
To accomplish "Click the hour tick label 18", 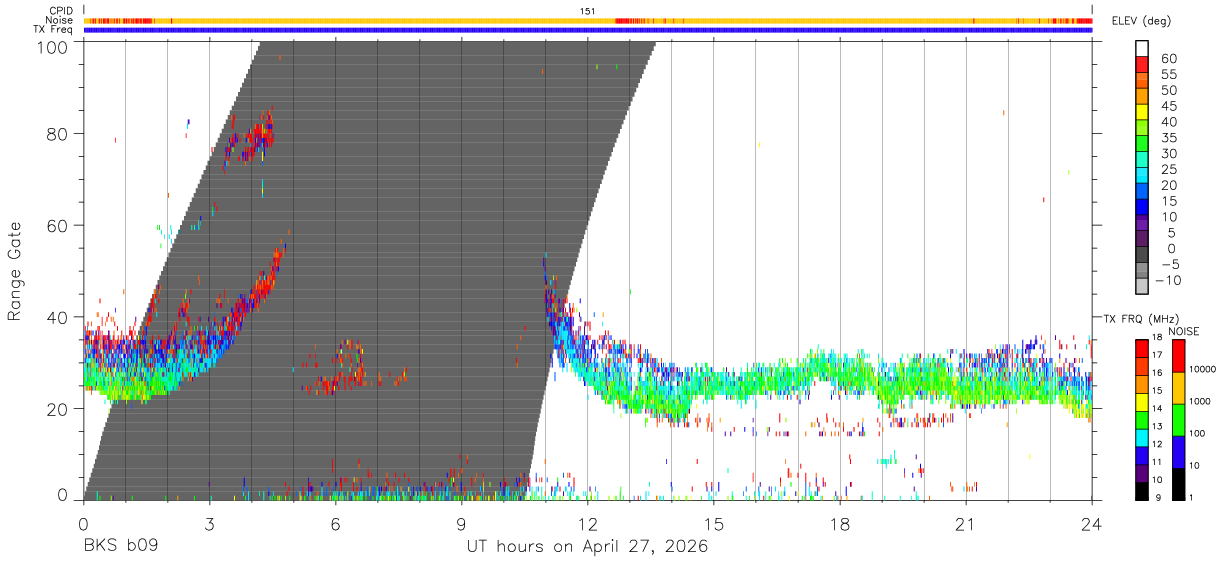I will coord(840,525).
